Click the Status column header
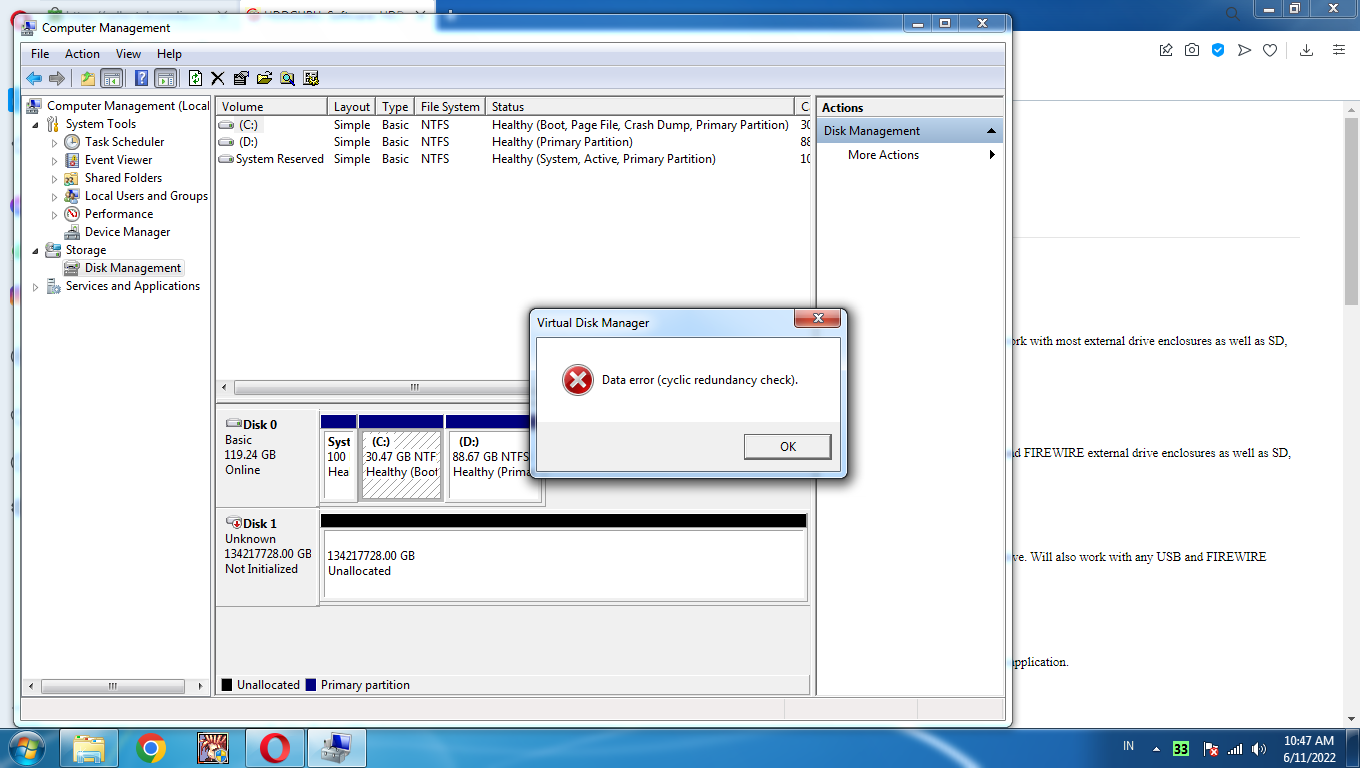Viewport: 1360px width, 768px height. [x=640, y=107]
